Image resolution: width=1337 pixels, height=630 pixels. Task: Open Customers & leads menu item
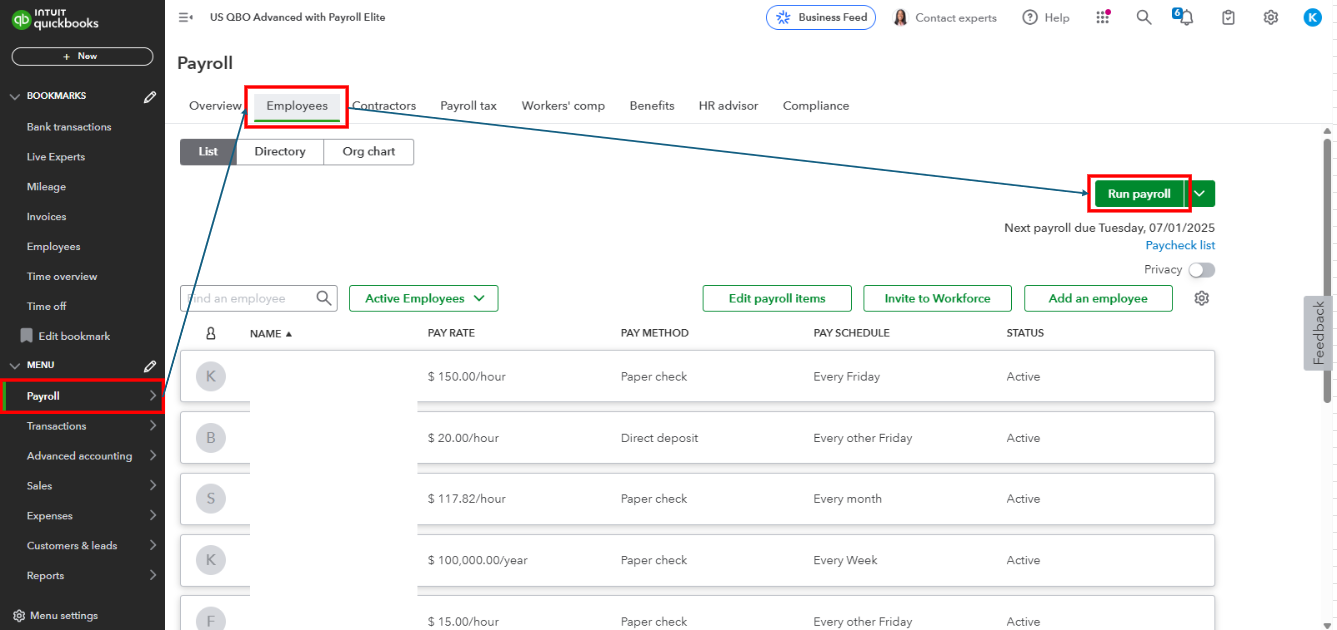pos(82,546)
